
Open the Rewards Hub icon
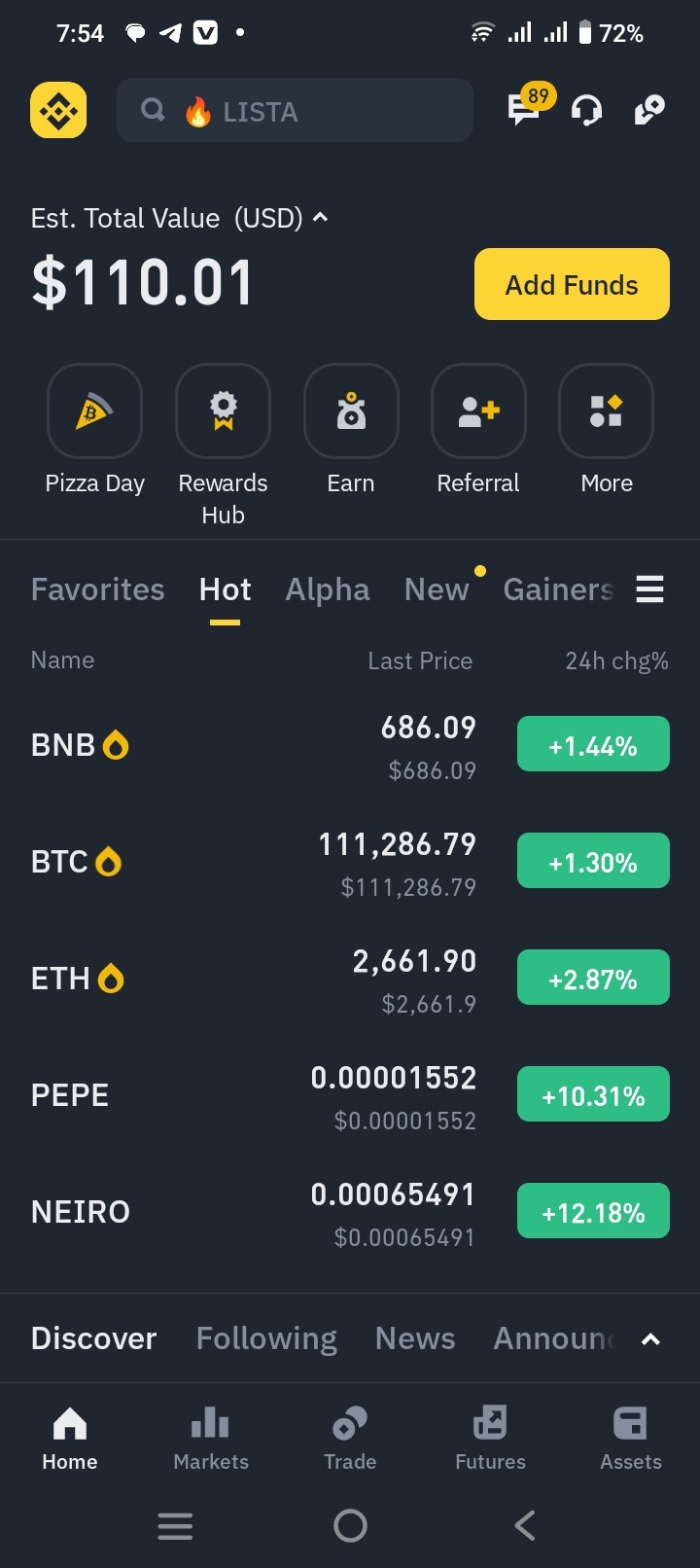(x=223, y=410)
